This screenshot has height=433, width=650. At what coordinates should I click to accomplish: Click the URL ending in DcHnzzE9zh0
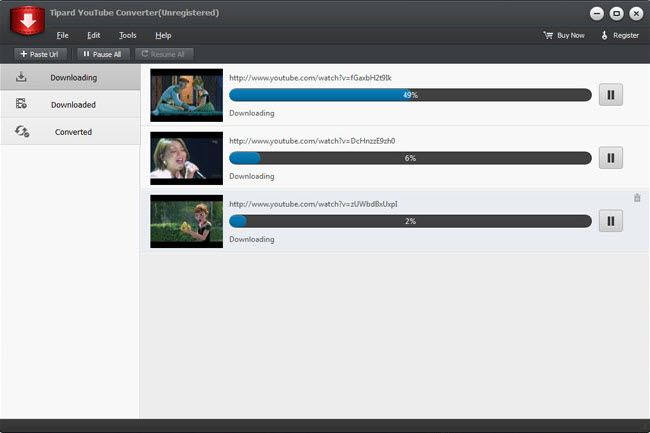pos(312,141)
